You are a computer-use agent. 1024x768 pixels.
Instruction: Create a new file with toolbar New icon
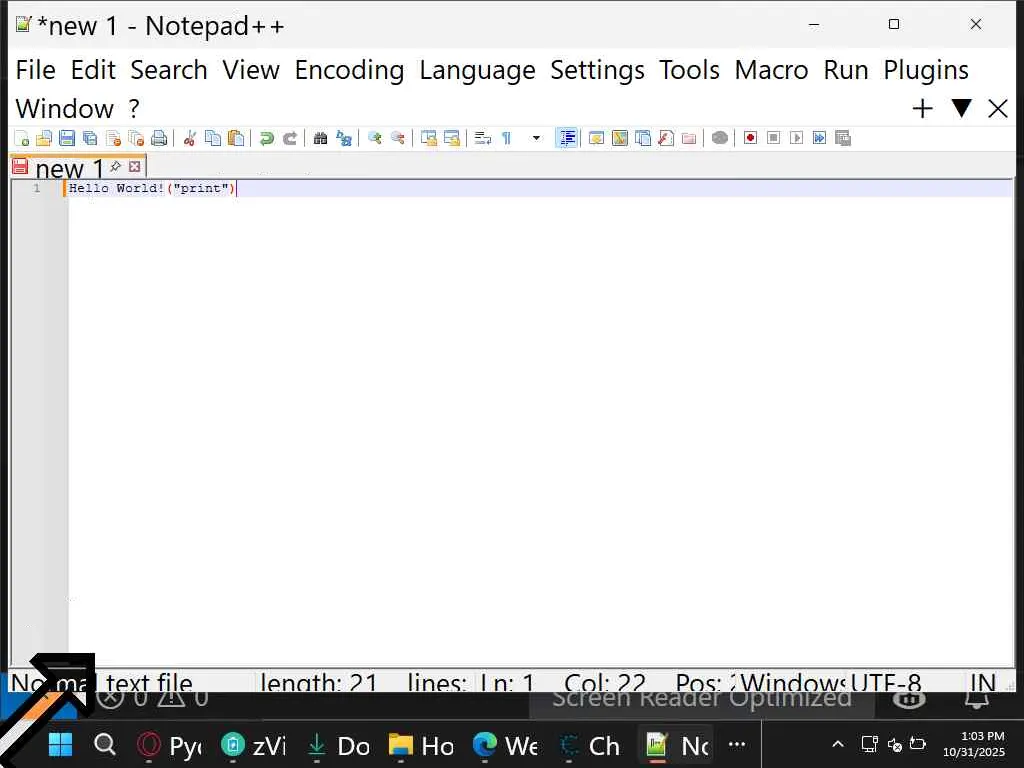point(22,138)
